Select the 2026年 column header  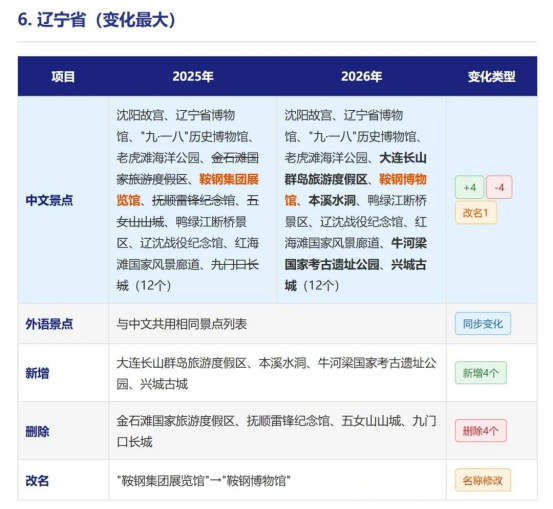tap(361, 77)
